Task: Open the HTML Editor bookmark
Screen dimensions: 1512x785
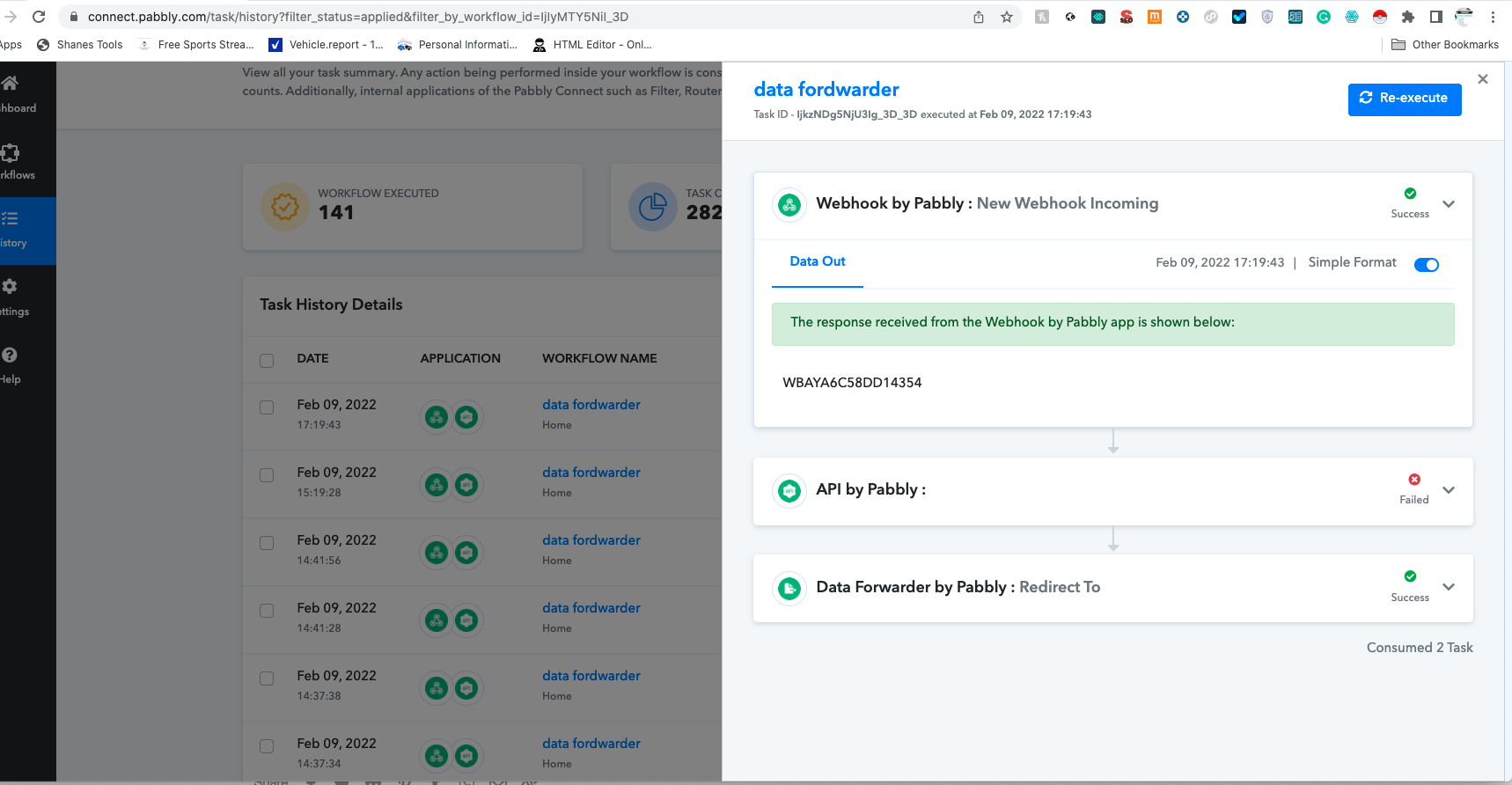Action: 592,45
